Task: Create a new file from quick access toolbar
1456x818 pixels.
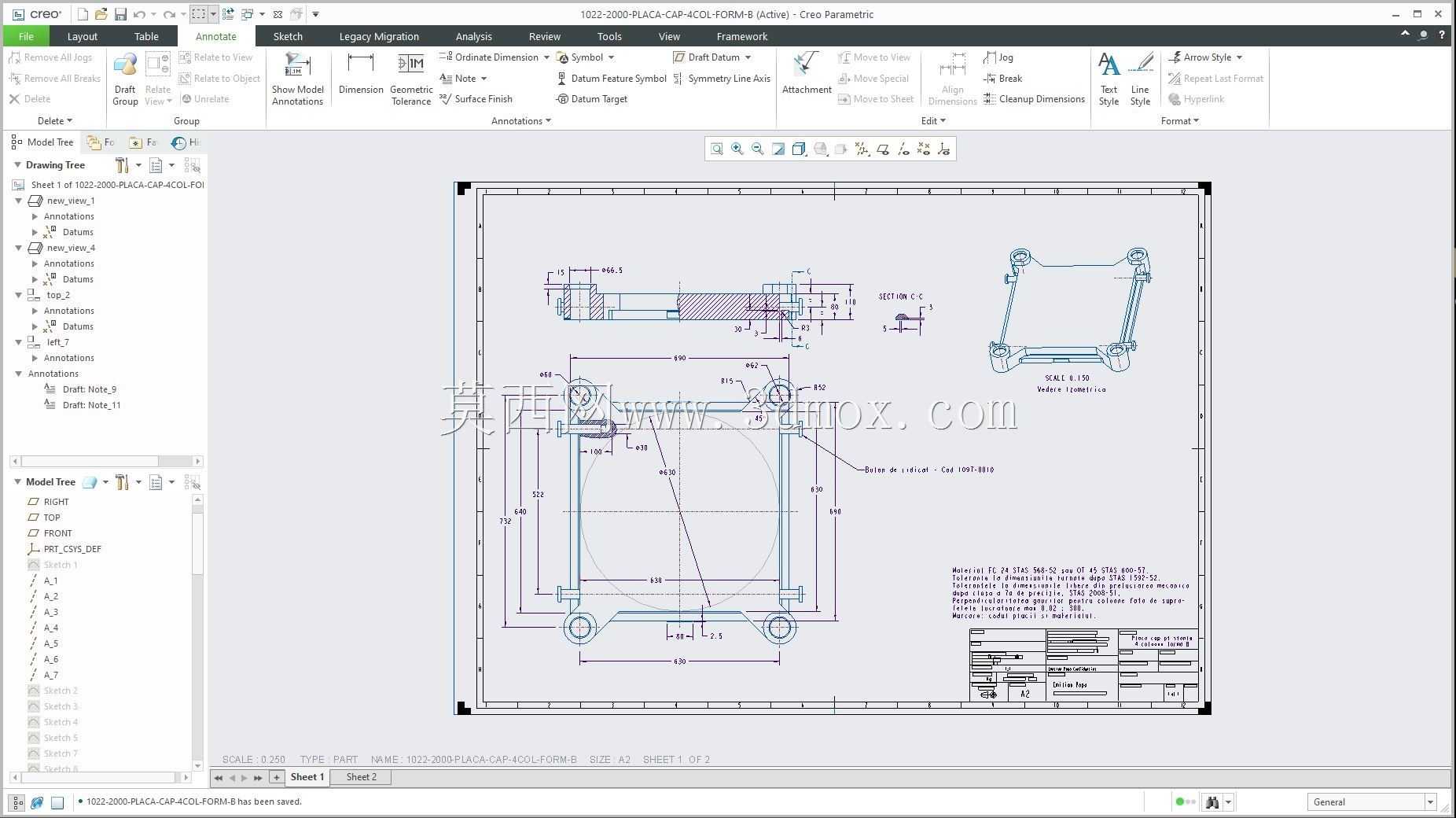Action: tap(83, 14)
